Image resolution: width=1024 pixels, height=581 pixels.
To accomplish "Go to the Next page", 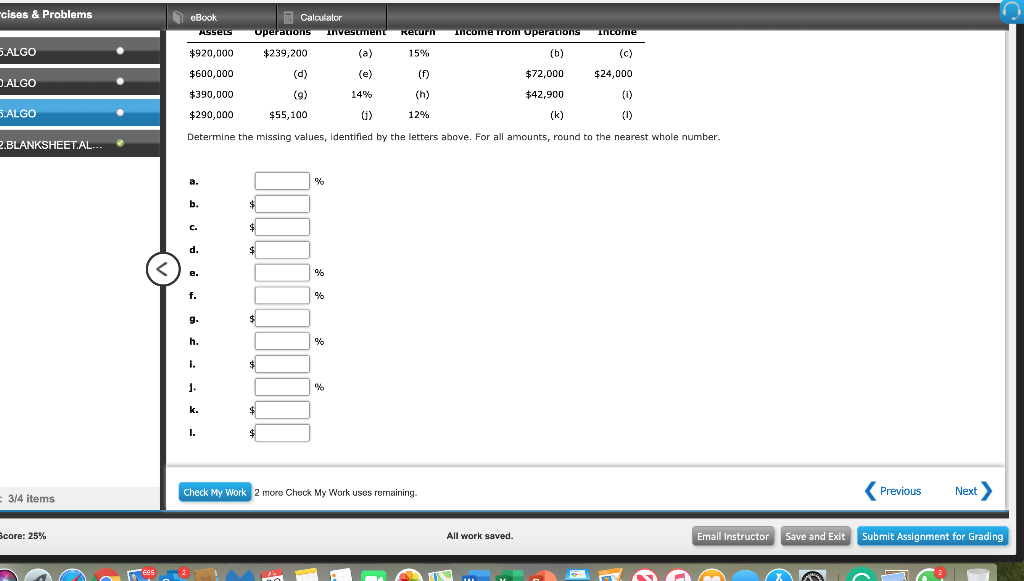I will [x=968, y=490].
